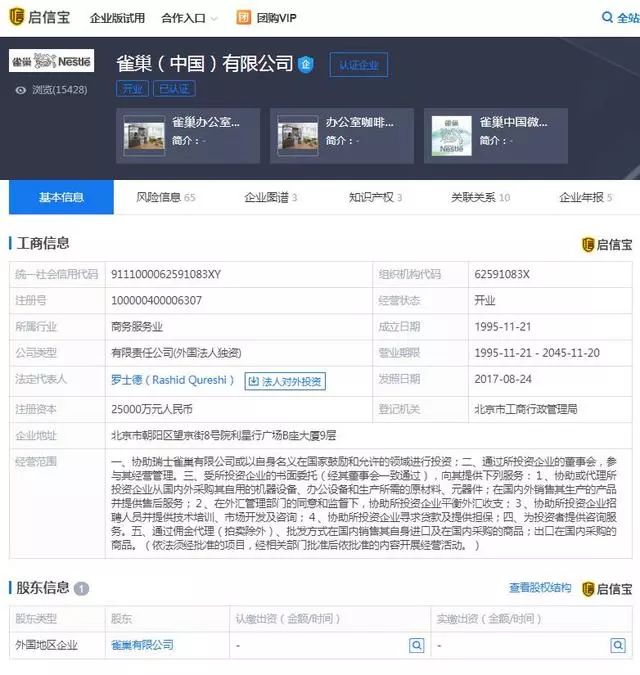This screenshot has height=675, width=640.
Task: Click registration number 100000400006307
Action: [x=156, y=300]
